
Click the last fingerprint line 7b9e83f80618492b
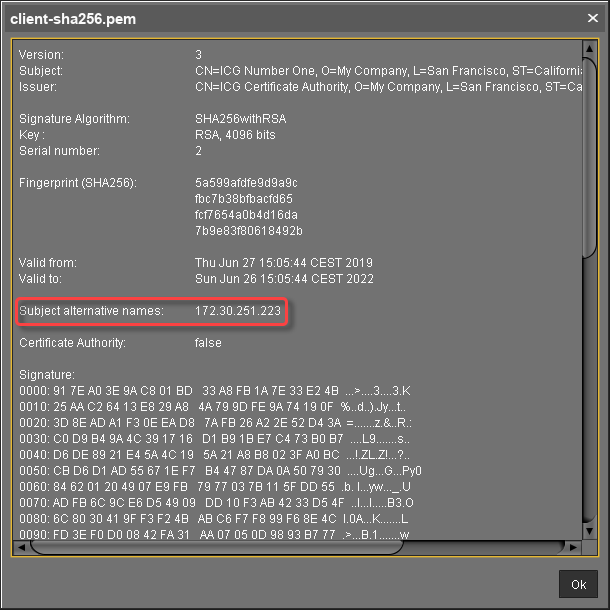click(x=248, y=231)
